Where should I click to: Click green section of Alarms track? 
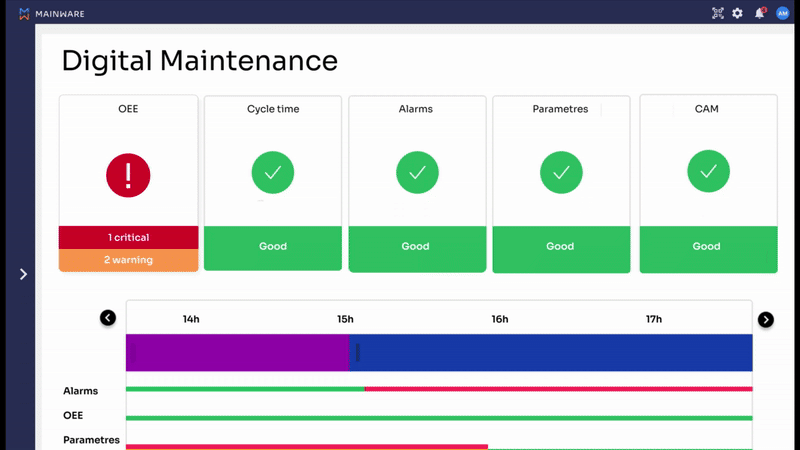[245, 389]
